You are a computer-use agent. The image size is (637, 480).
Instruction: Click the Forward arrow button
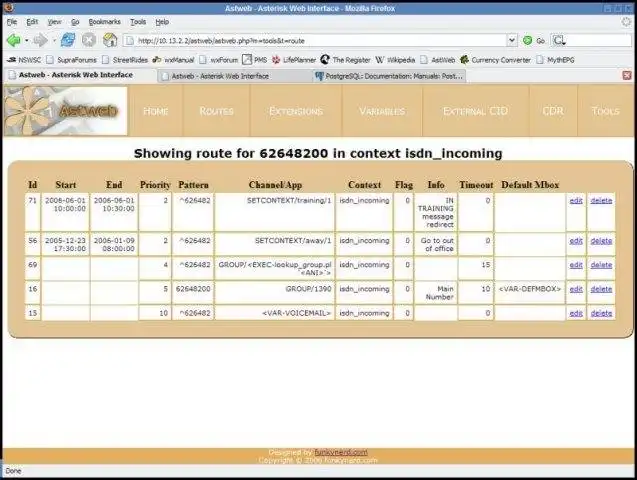pyautogui.click(x=41, y=40)
